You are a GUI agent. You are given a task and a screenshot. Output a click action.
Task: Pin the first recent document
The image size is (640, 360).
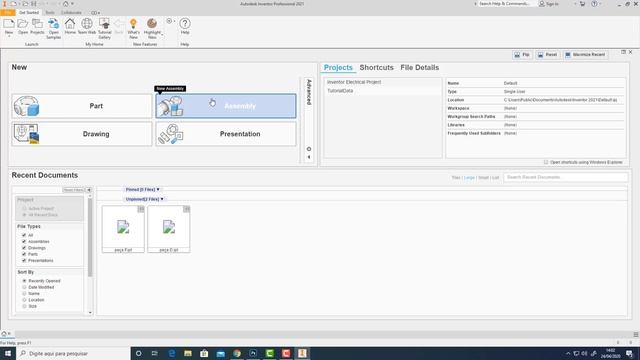(x=141, y=209)
